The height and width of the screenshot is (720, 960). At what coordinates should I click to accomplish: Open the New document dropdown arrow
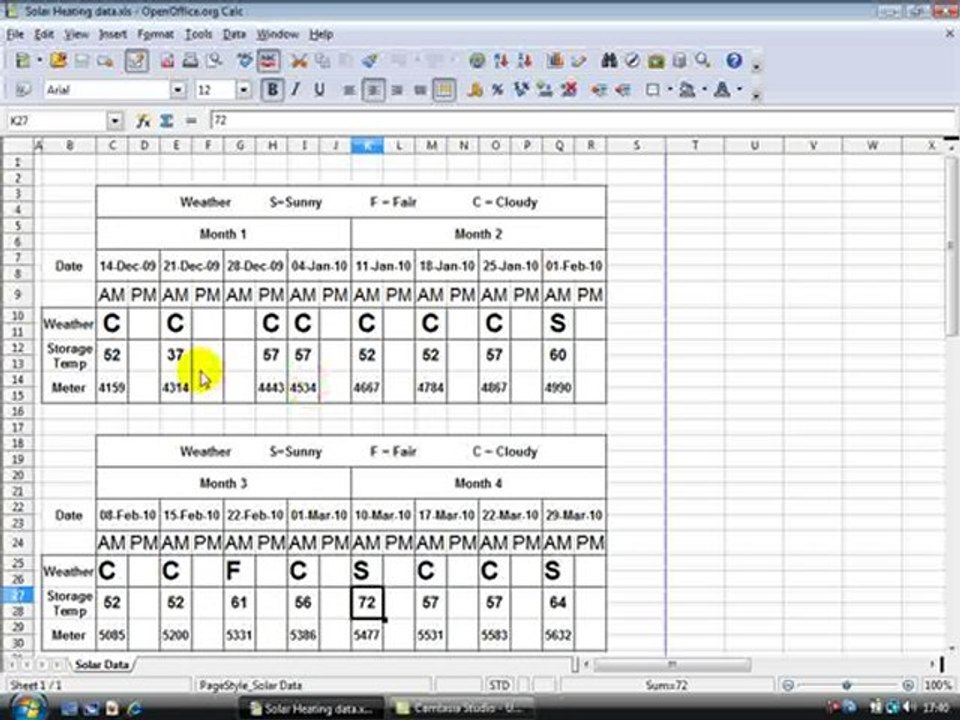tap(39, 60)
